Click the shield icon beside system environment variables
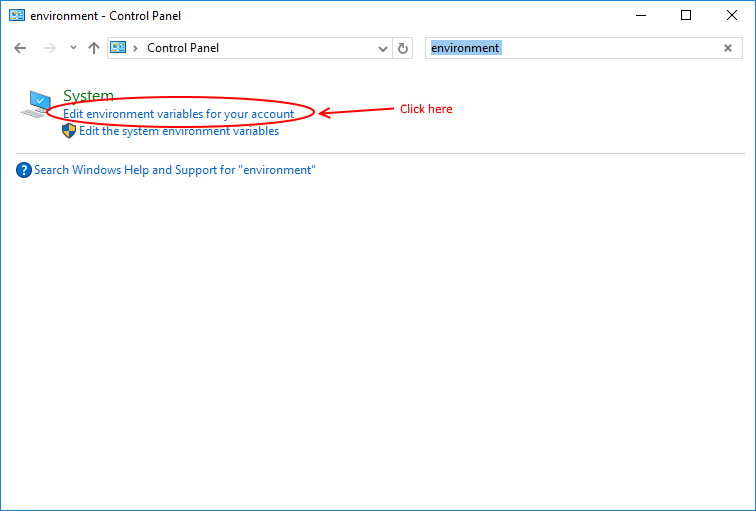756x511 pixels. pos(69,131)
